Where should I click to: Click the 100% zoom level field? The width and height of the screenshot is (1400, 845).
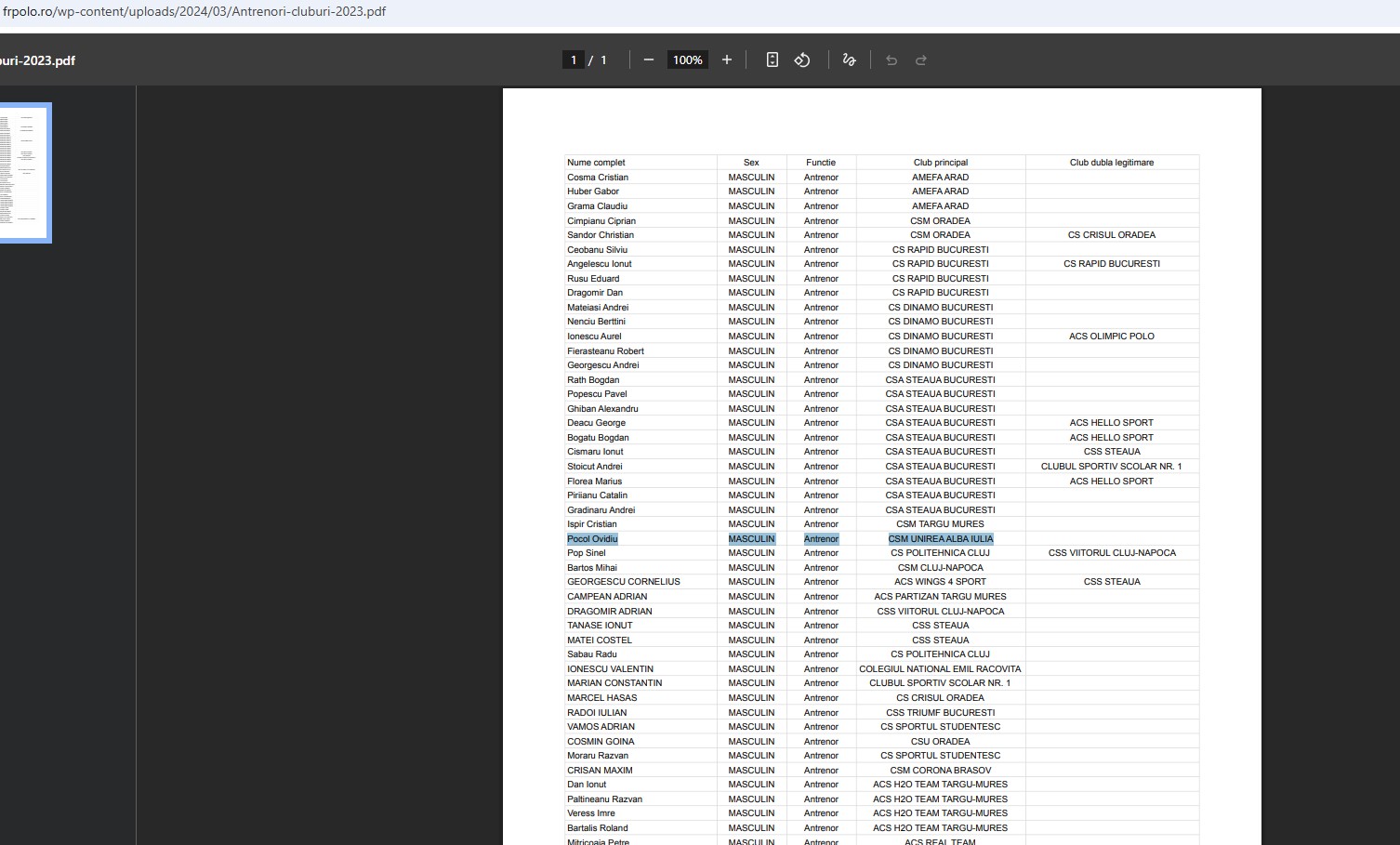pos(688,60)
